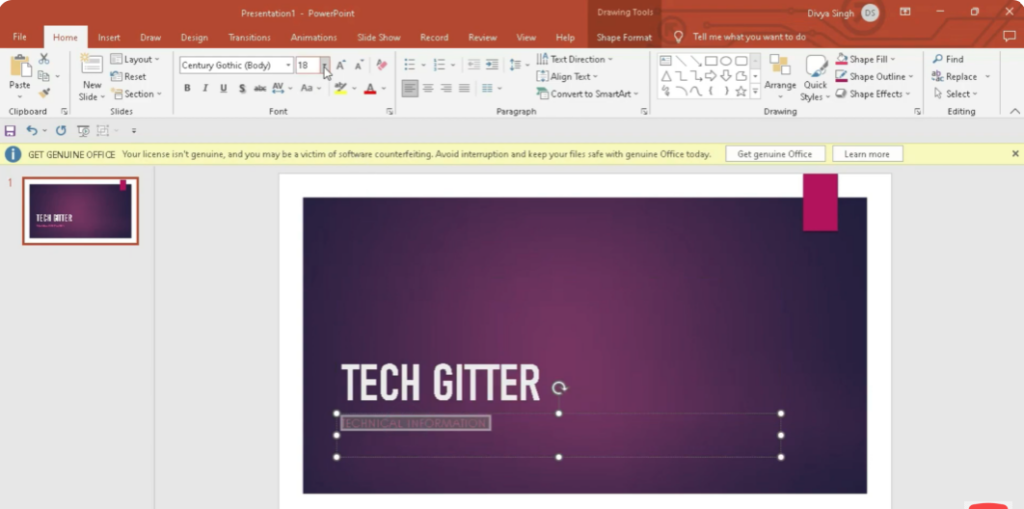Viewport: 1024px width, 509px height.
Task: Open the font name dropdown
Action: [288, 65]
